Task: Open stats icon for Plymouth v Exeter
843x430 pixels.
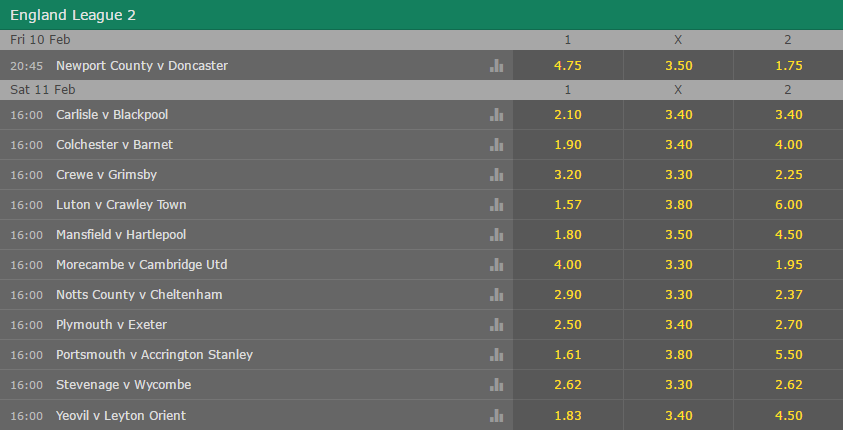Action: pyautogui.click(x=496, y=325)
